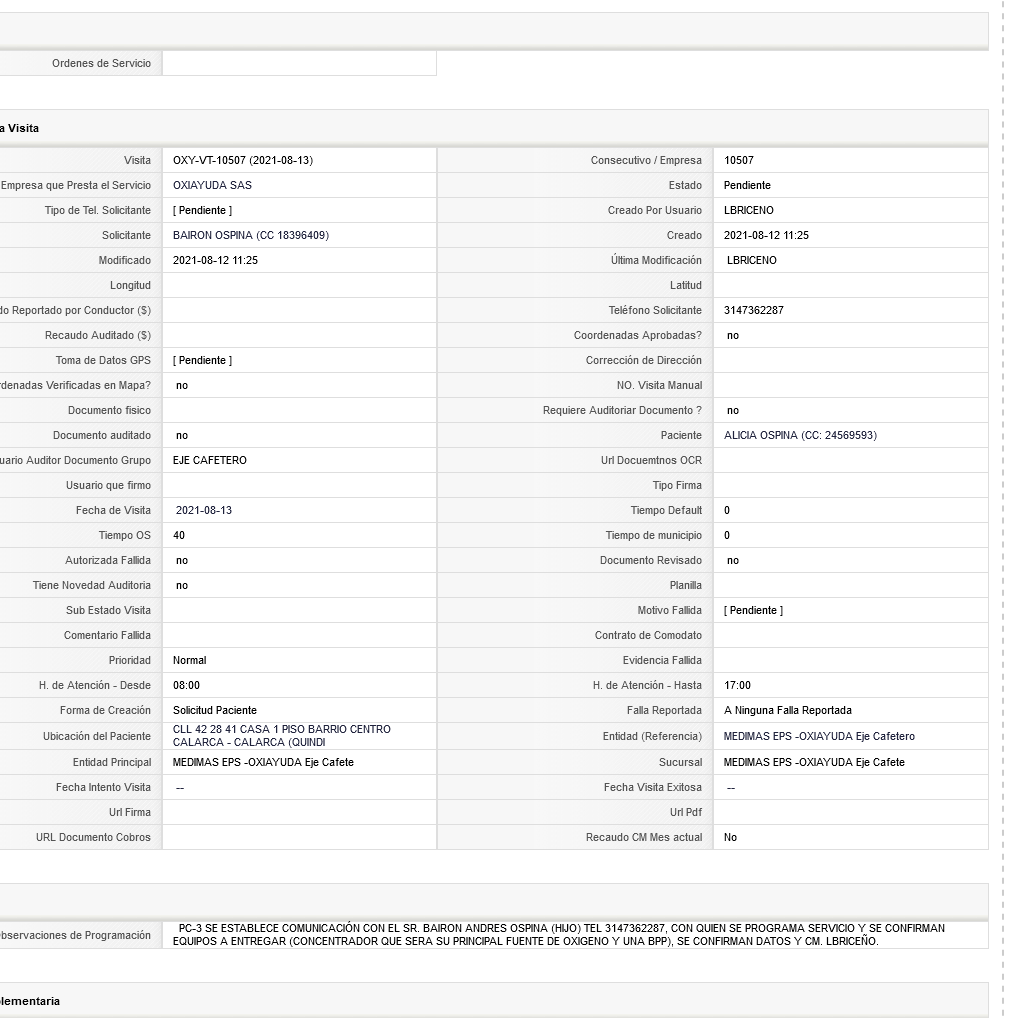Click the Tiempo Default value 0

click(x=727, y=510)
